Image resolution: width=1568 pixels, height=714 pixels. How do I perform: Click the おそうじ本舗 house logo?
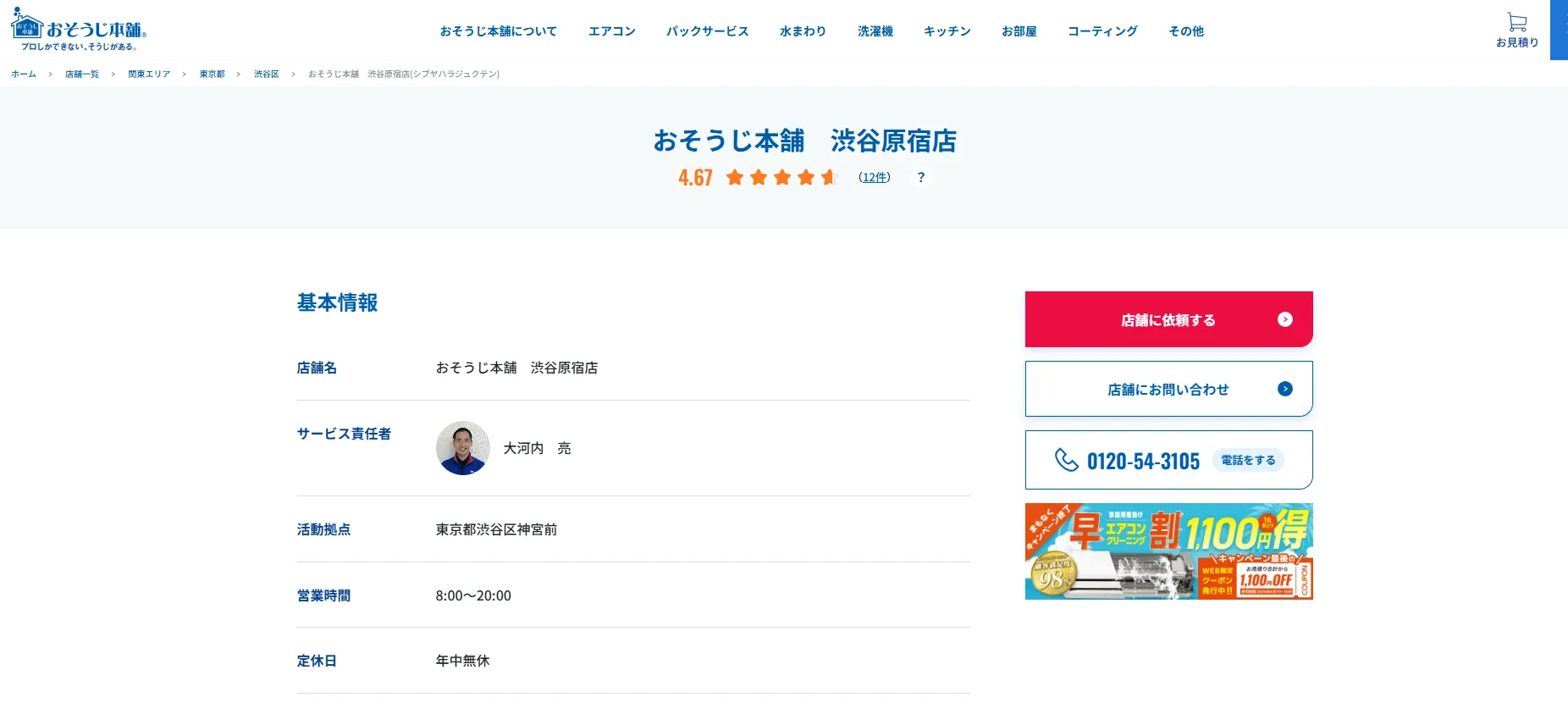point(79,30)
